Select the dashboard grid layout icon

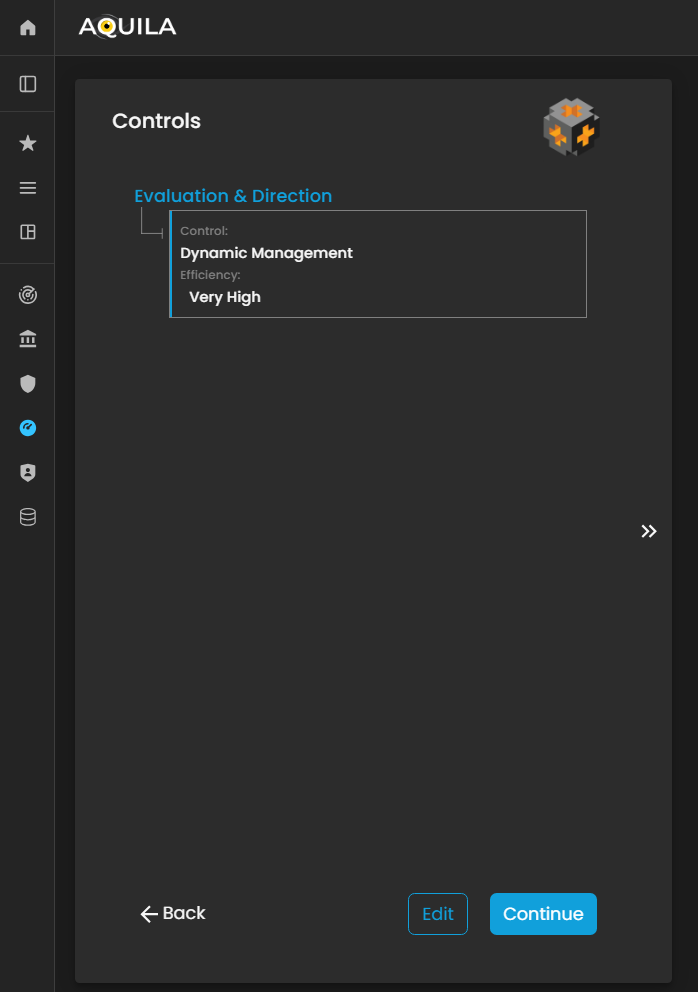(28, 232)
